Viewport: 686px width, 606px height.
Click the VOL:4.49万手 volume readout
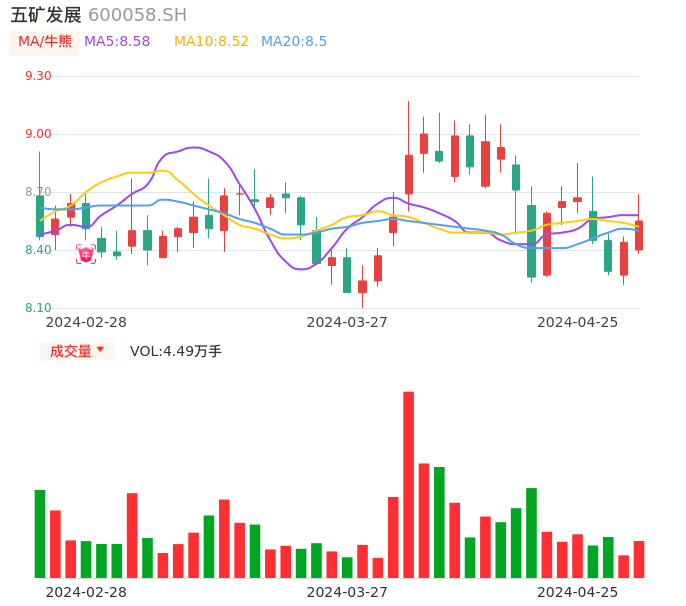(x=176, y=351)
